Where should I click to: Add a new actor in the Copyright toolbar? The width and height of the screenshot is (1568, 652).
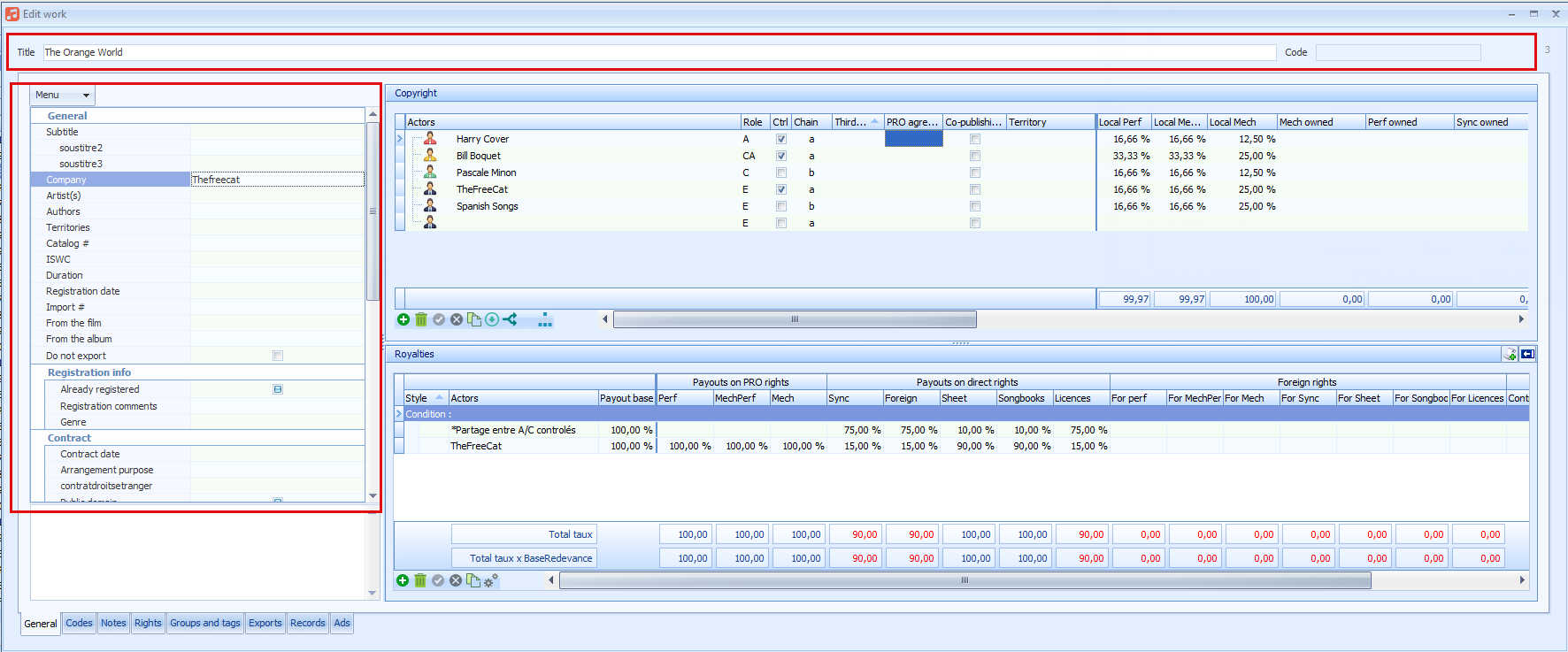pyautogui.click(x=404, y=319)
